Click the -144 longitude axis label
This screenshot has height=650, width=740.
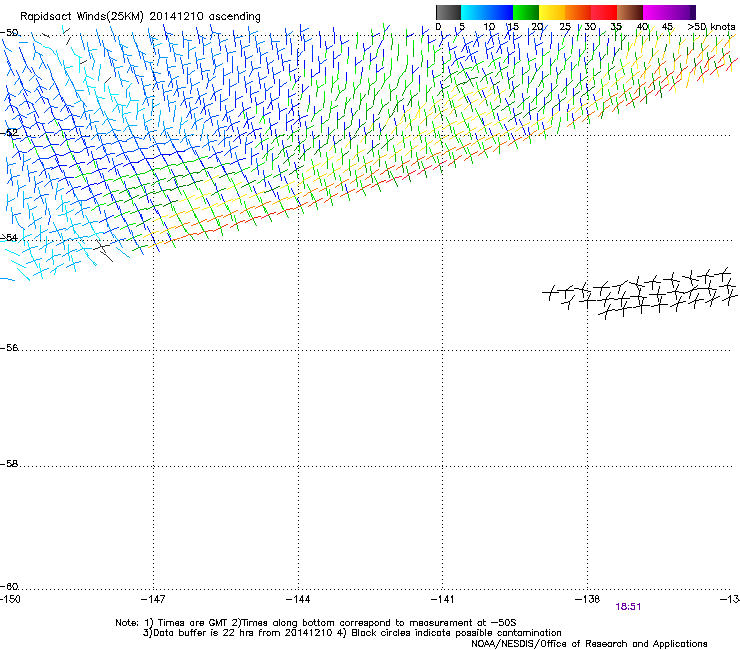[x=298, y=599]
